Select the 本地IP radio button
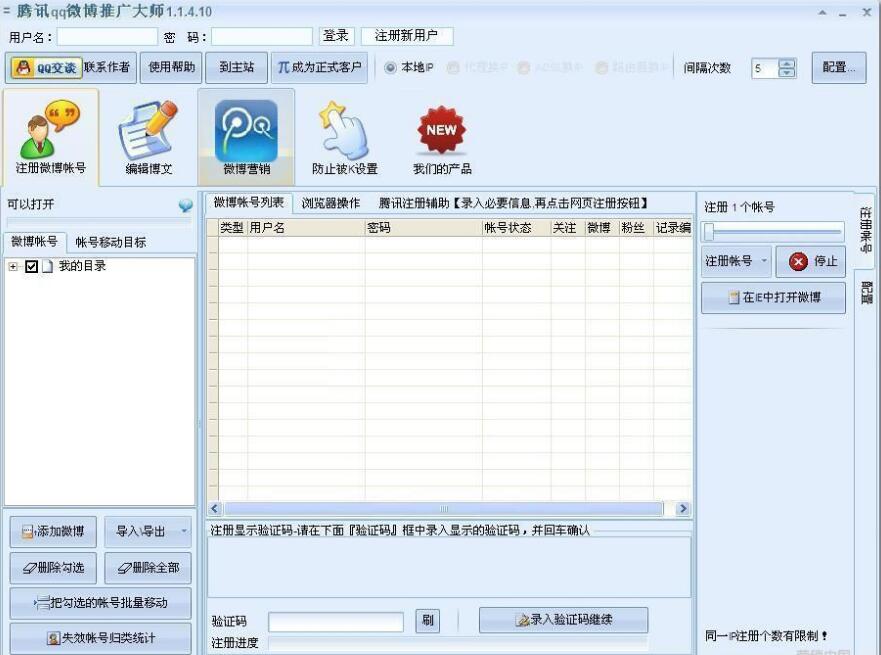The image size is (881, 655). click(x=390, y=68)
